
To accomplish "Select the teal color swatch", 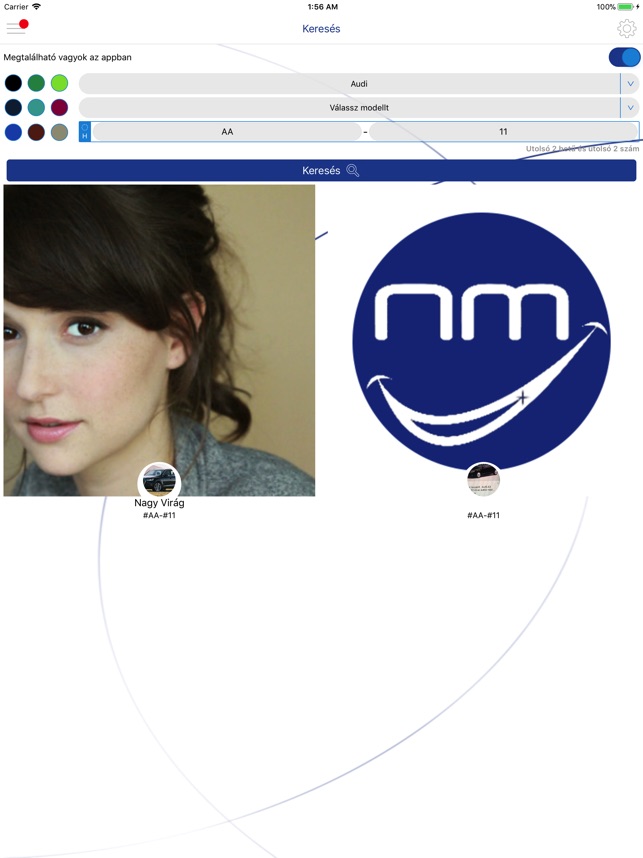I will [36, 107].
